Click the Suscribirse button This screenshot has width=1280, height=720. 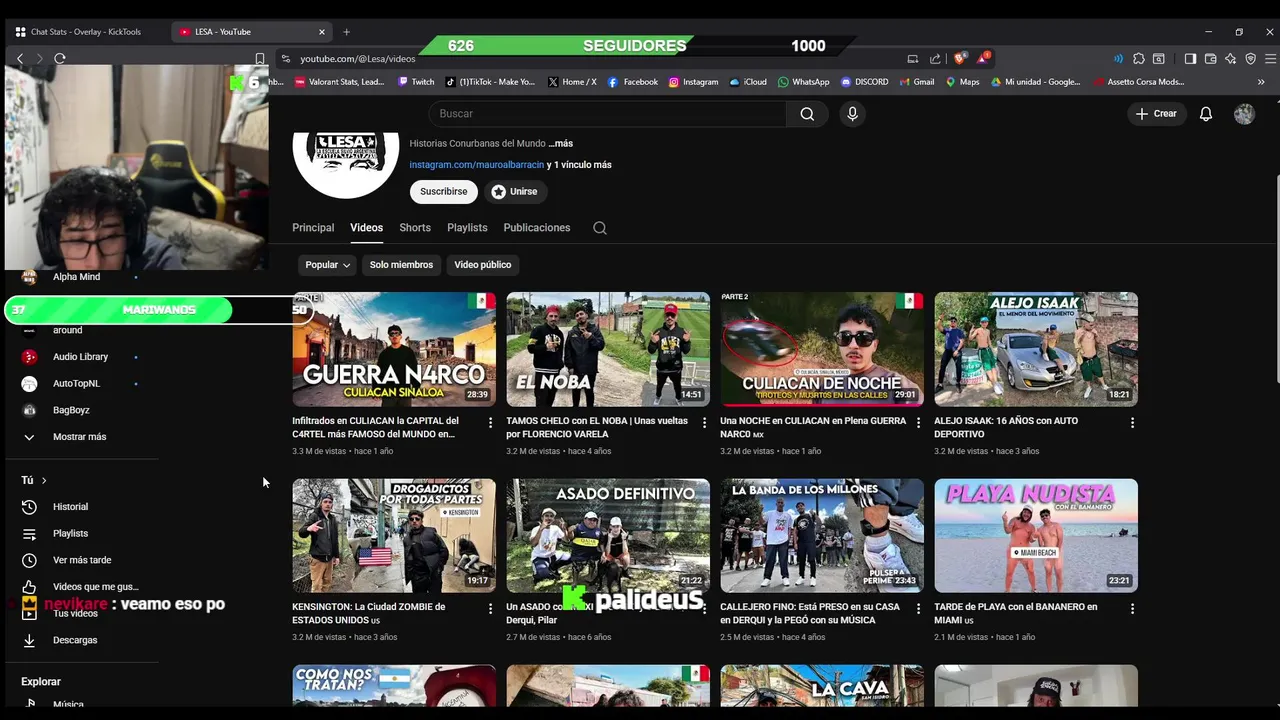tap(443, 191)
